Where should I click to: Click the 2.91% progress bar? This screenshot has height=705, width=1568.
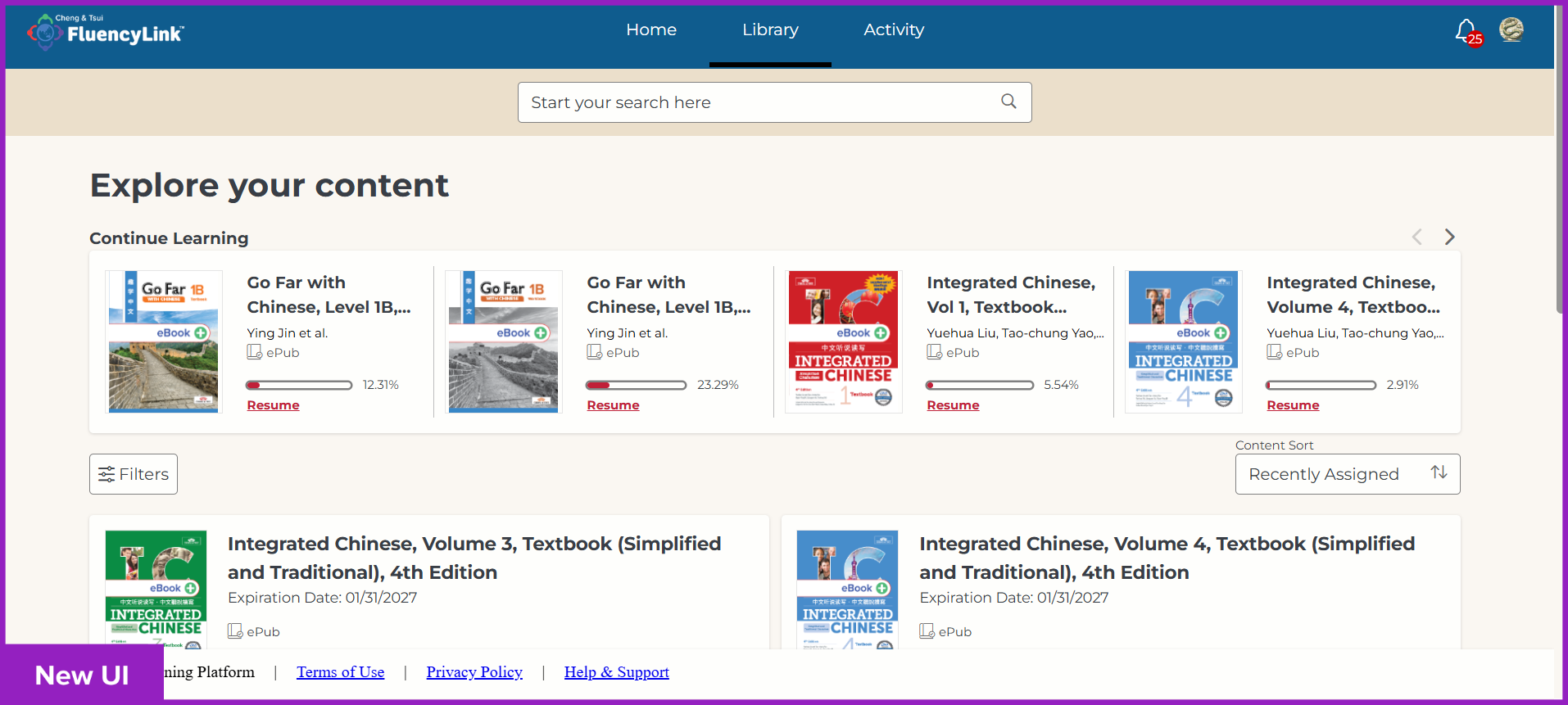point(1321,385)
